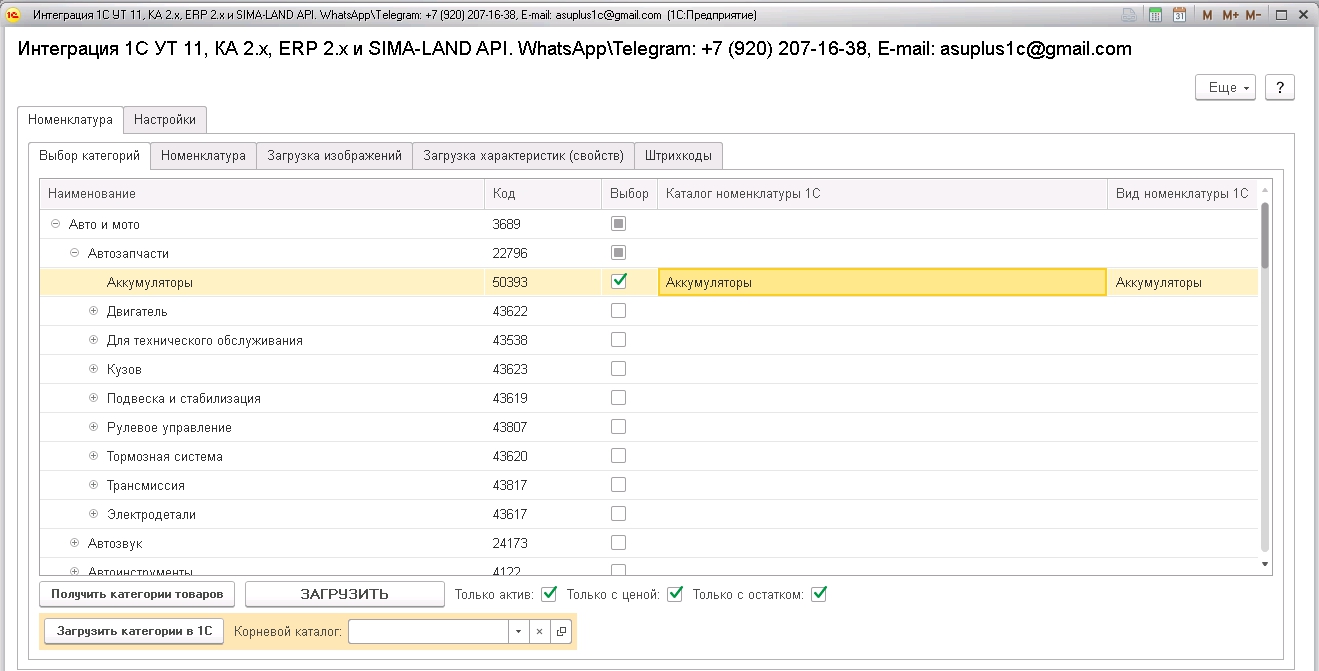Check the Кузов selection checkbox
Screen dimensions: 1319x671
[619, 369]
